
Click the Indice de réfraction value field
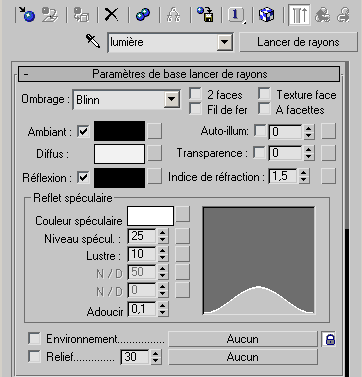pos(283,176)
